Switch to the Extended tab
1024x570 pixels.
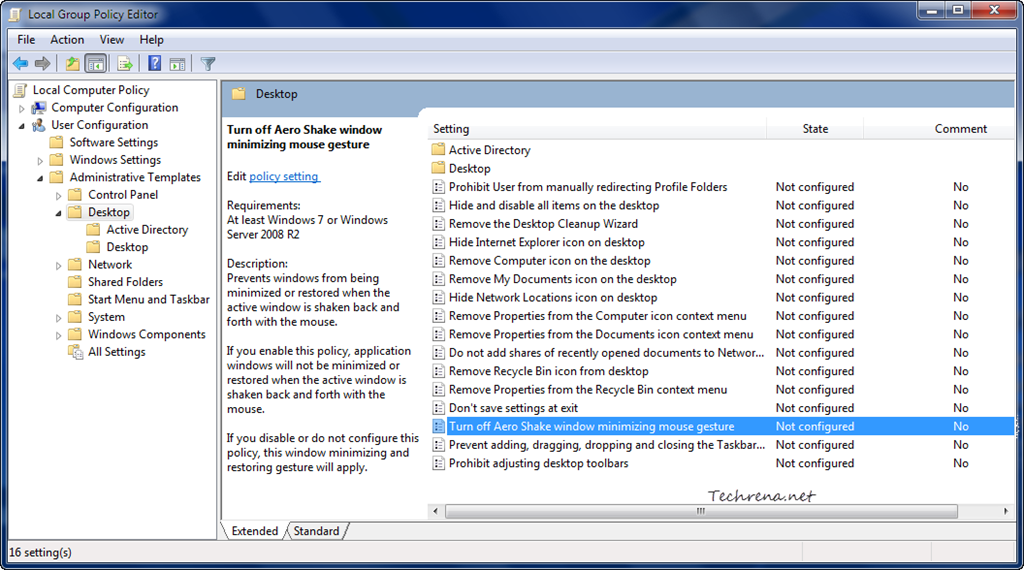click(x=254, y=531)
